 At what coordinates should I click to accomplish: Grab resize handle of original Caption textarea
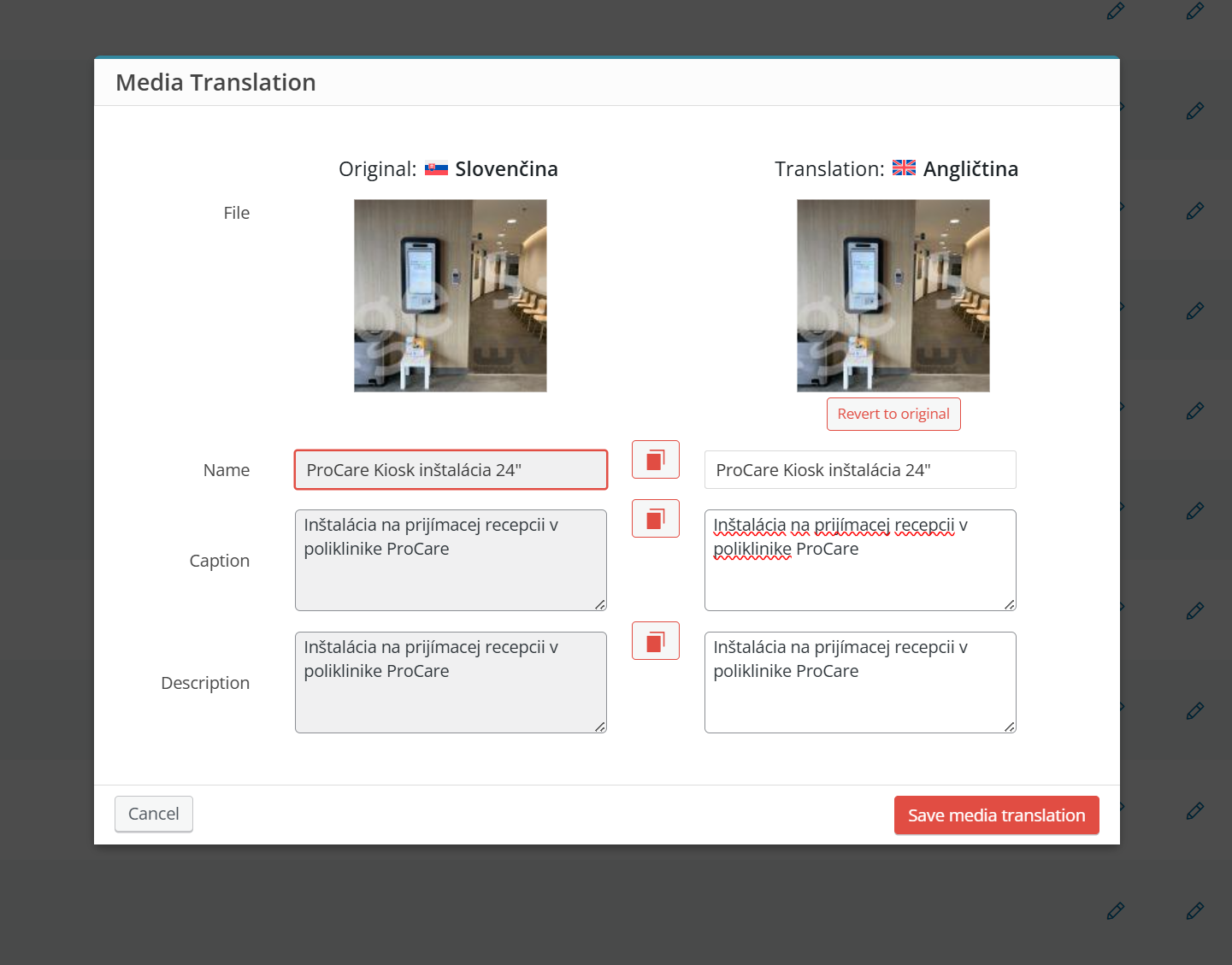[600, 604]
